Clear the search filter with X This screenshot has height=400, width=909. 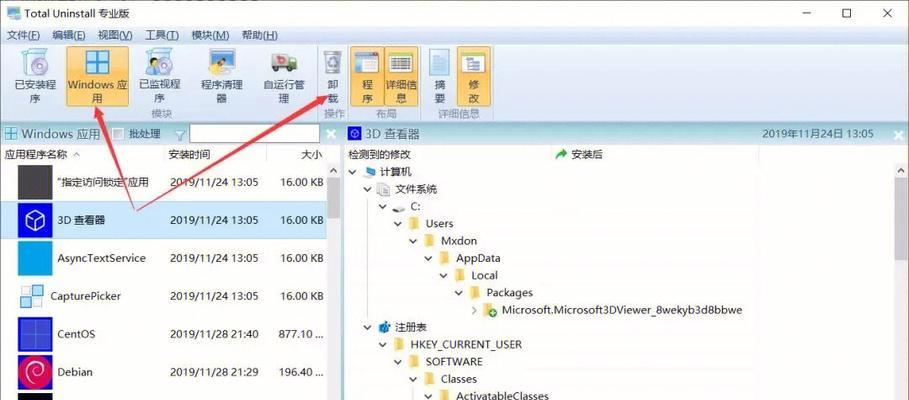(x=331, y=134)
